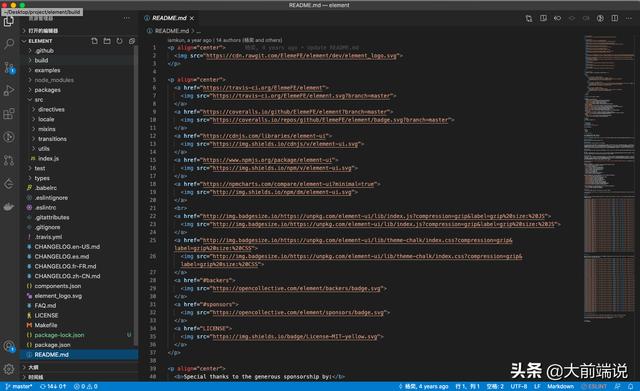
Task: Expand the 大纲 outline section
Action: point(80,367)
